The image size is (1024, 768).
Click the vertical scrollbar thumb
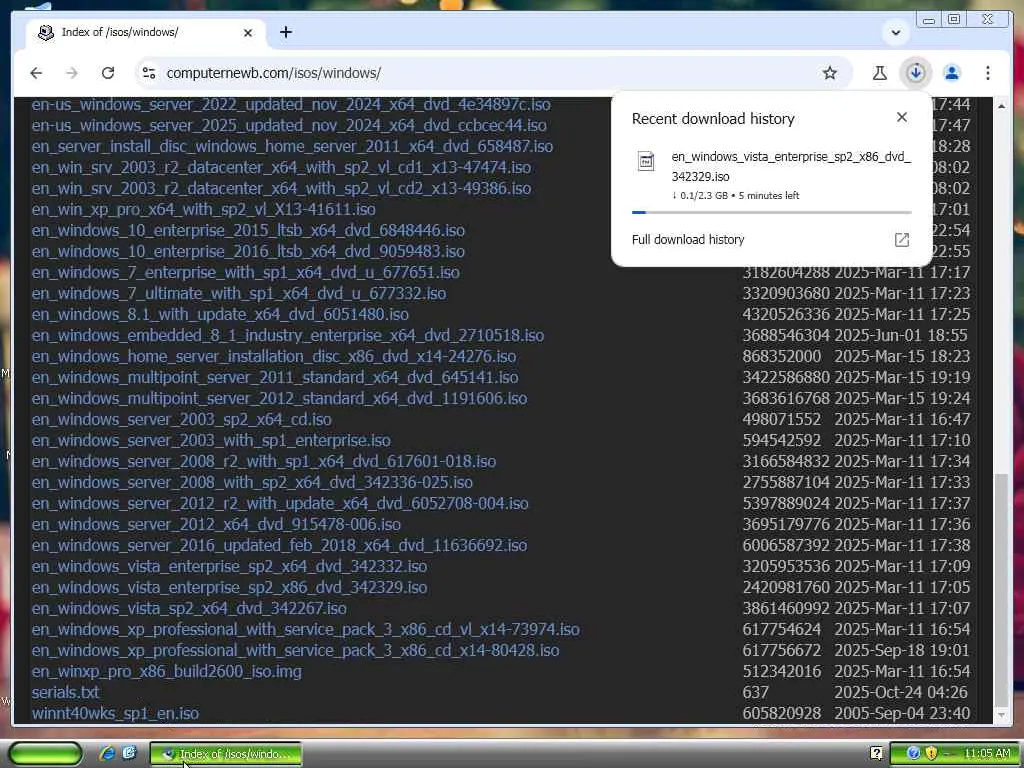tap(1001, 590)
